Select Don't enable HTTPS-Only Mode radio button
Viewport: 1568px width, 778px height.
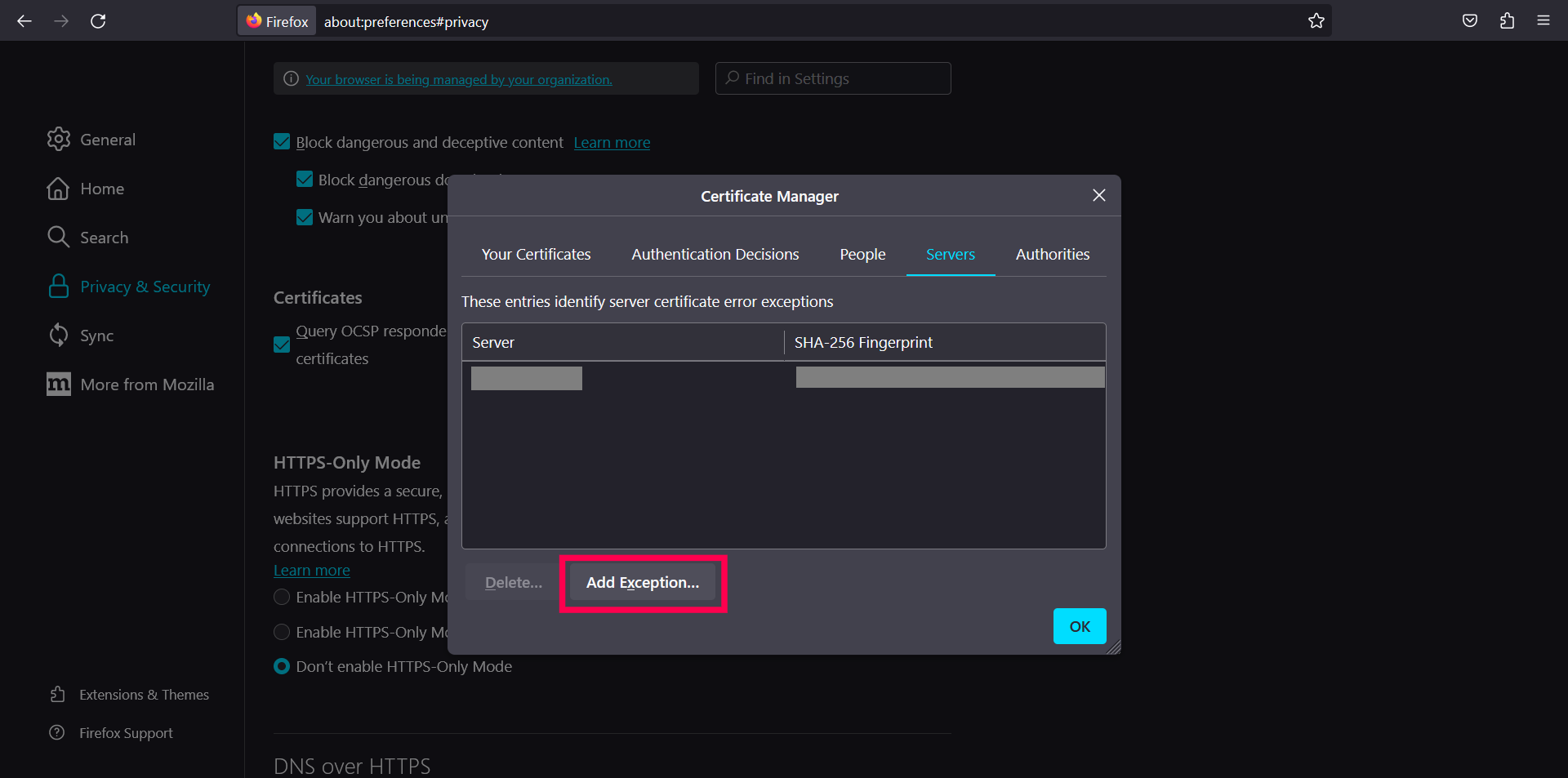pyautogui.click(x=282, y=667)
